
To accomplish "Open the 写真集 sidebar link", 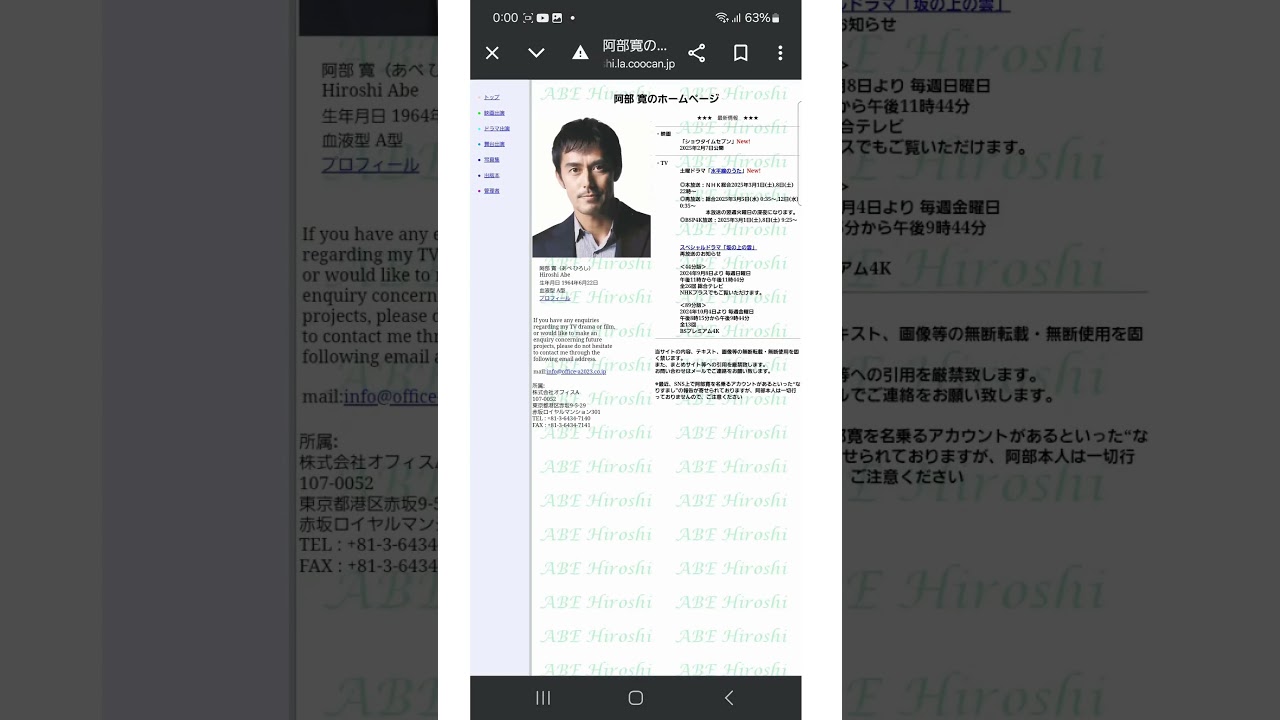I will click(492, 160).
